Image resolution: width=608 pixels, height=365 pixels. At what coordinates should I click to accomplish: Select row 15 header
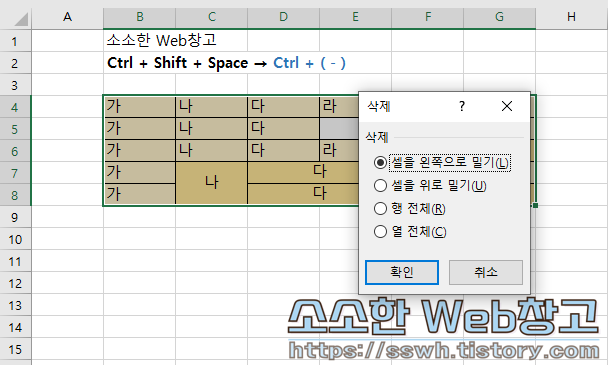16,349
